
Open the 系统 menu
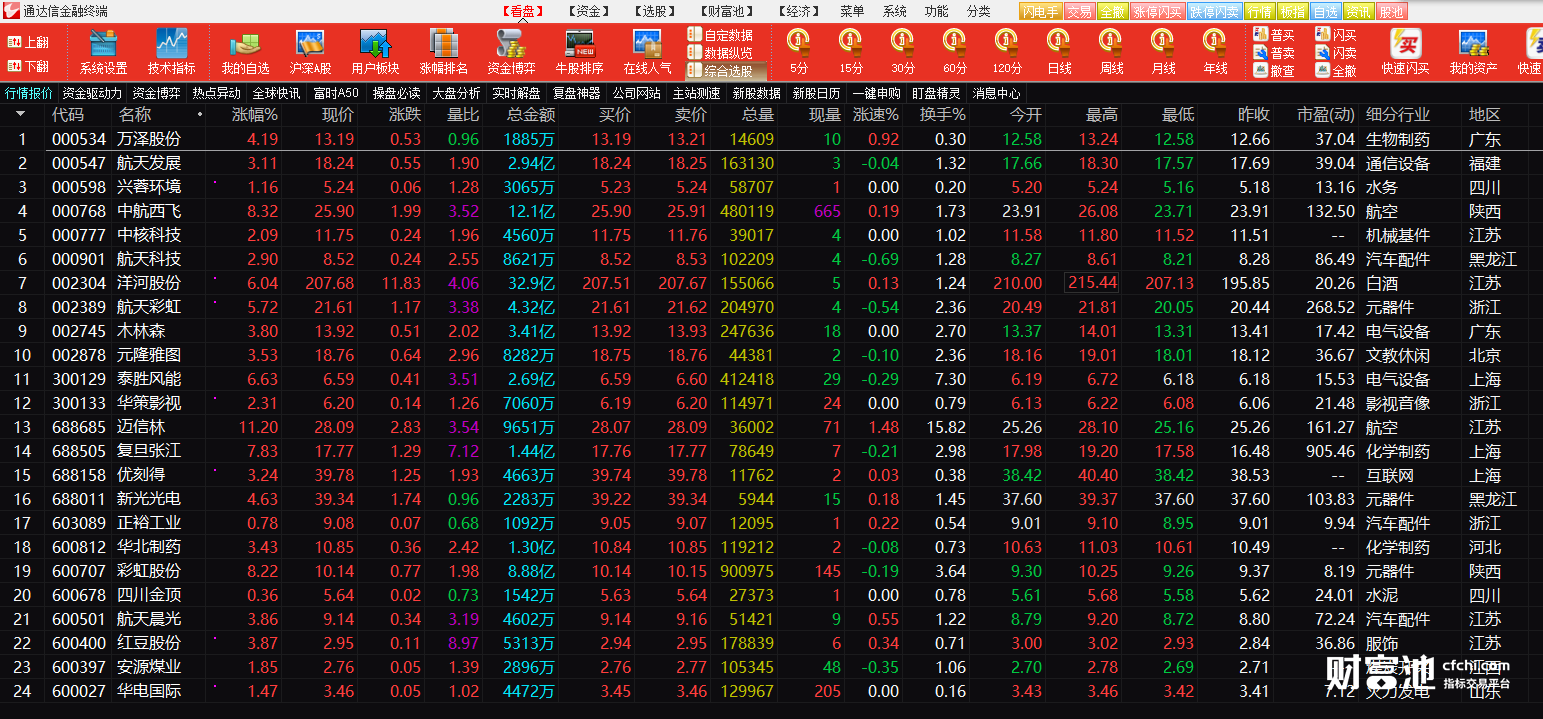coord(895,12)
